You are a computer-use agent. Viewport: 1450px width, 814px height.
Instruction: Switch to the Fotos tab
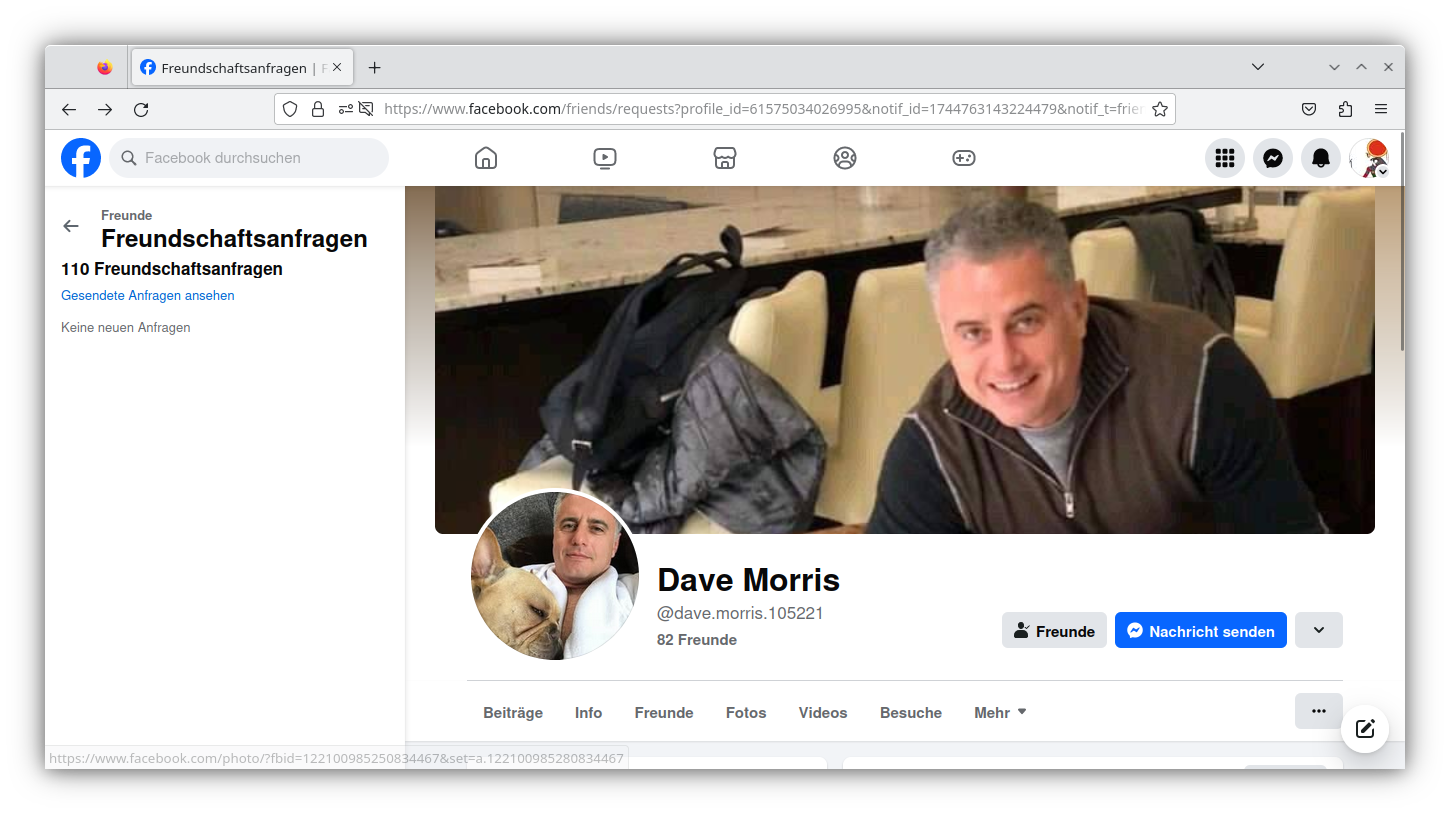[x=745, y=712]
